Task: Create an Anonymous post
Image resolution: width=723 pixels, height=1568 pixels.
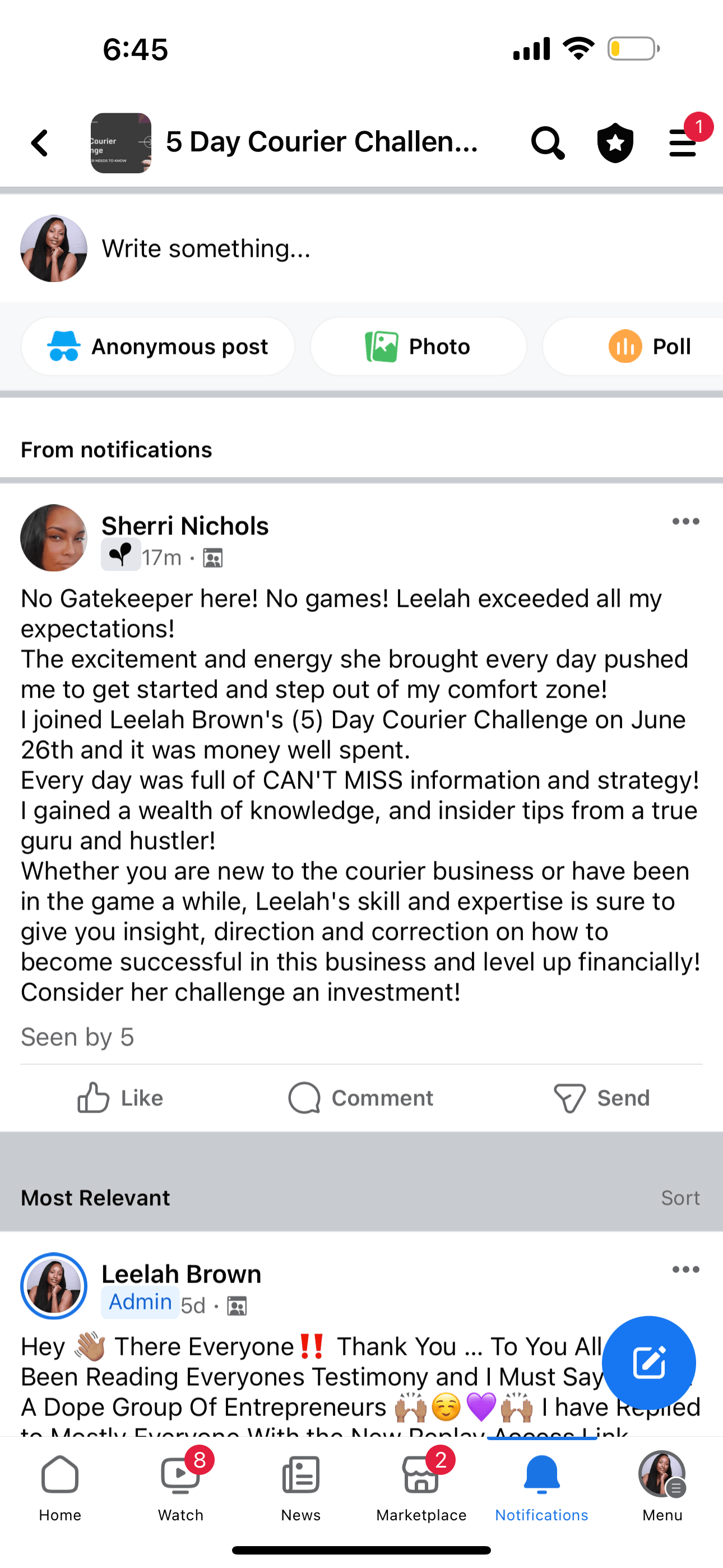Action: point(158,347)
